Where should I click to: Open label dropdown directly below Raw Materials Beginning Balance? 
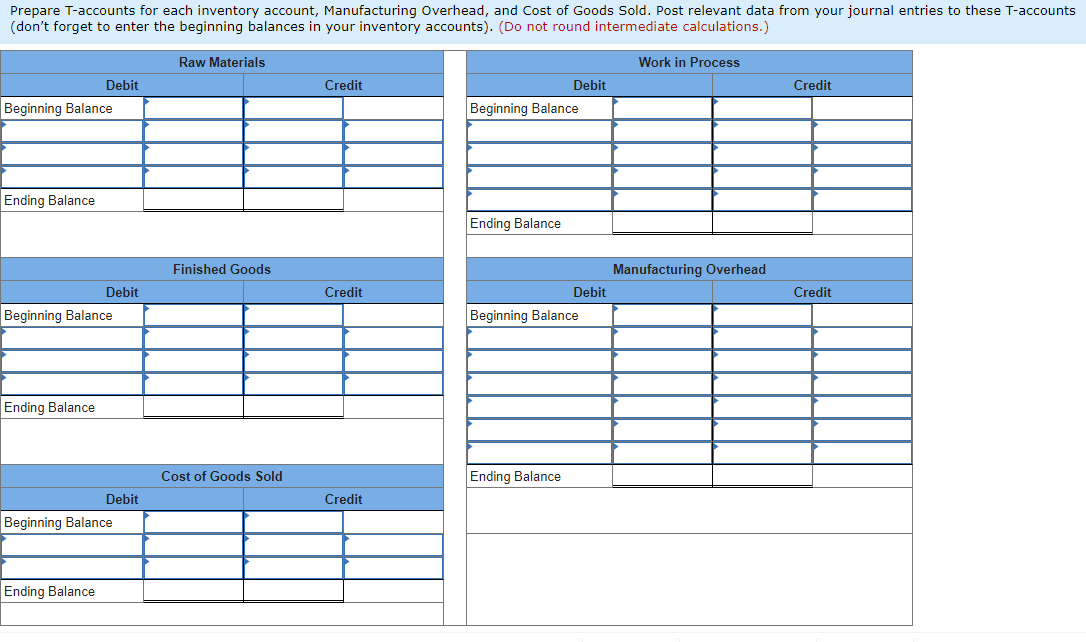(x=72, y=131)
